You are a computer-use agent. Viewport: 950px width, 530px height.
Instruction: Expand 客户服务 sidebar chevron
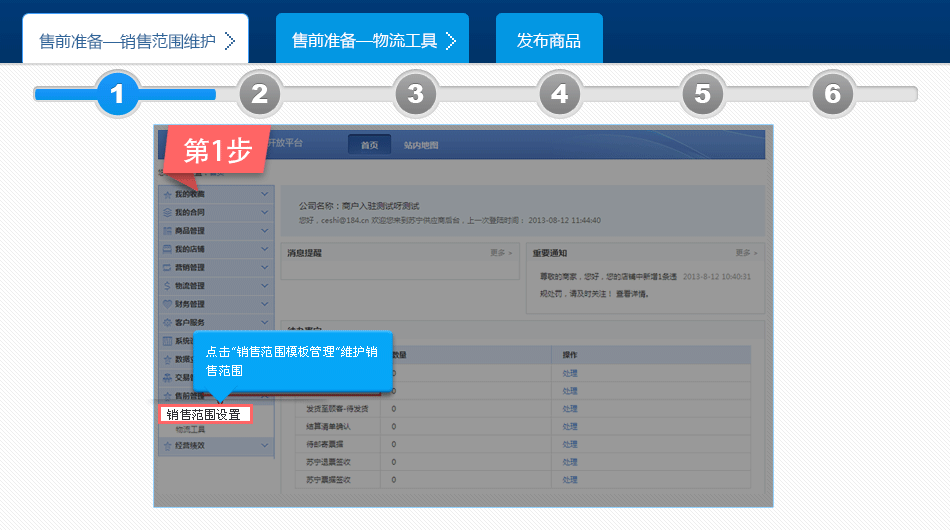pyautogui.click(x=265, y=322)
